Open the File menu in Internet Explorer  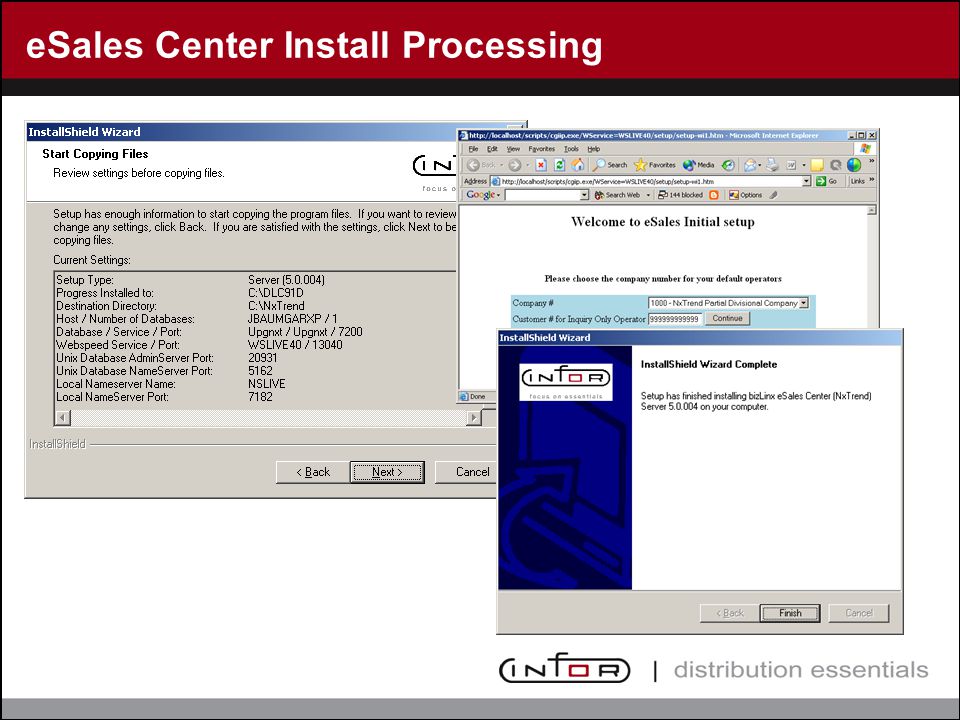coord(473,149)
